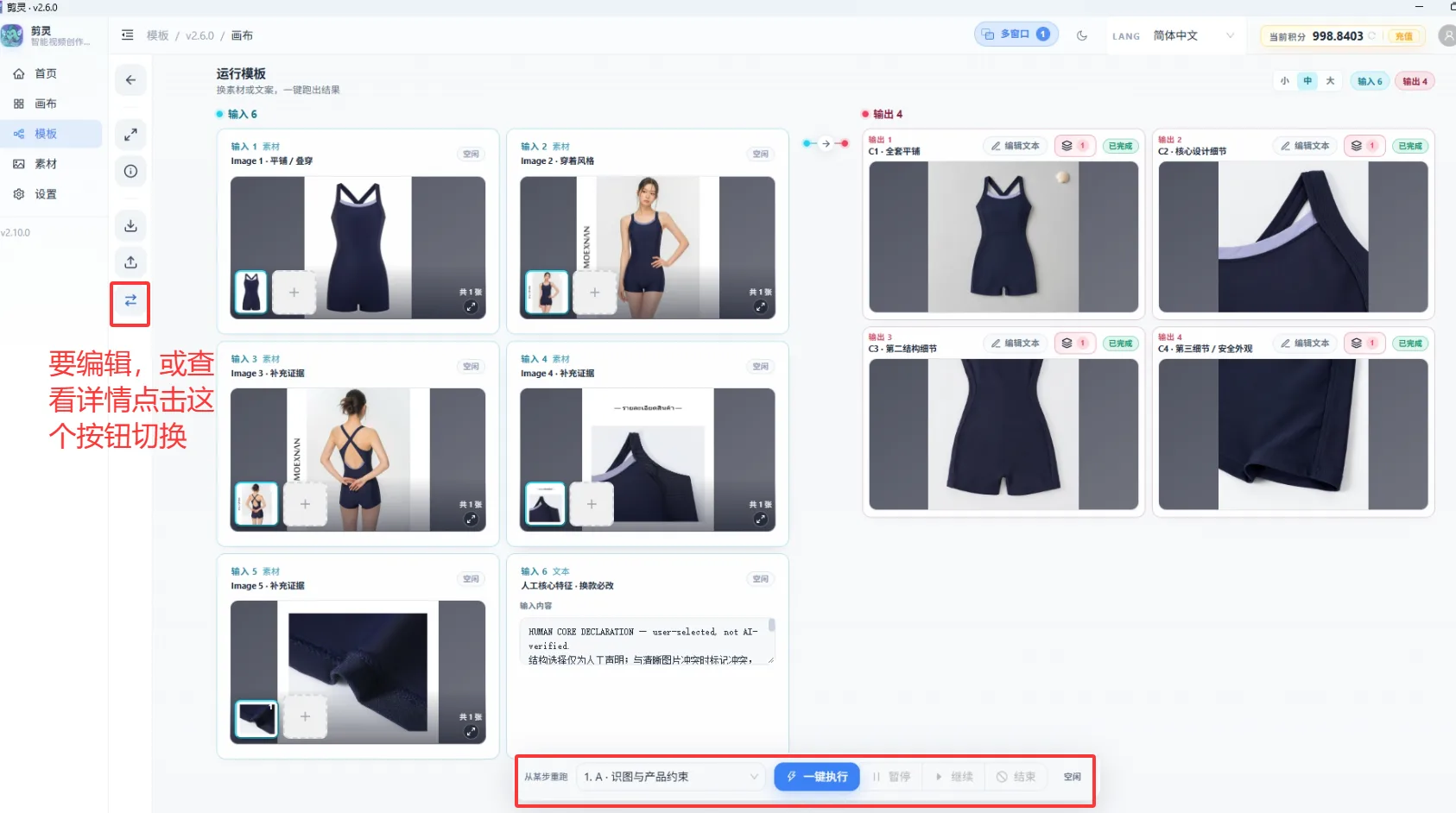
Task: Go to 首页 in the sidebar
Action: [x=51, y=73]
